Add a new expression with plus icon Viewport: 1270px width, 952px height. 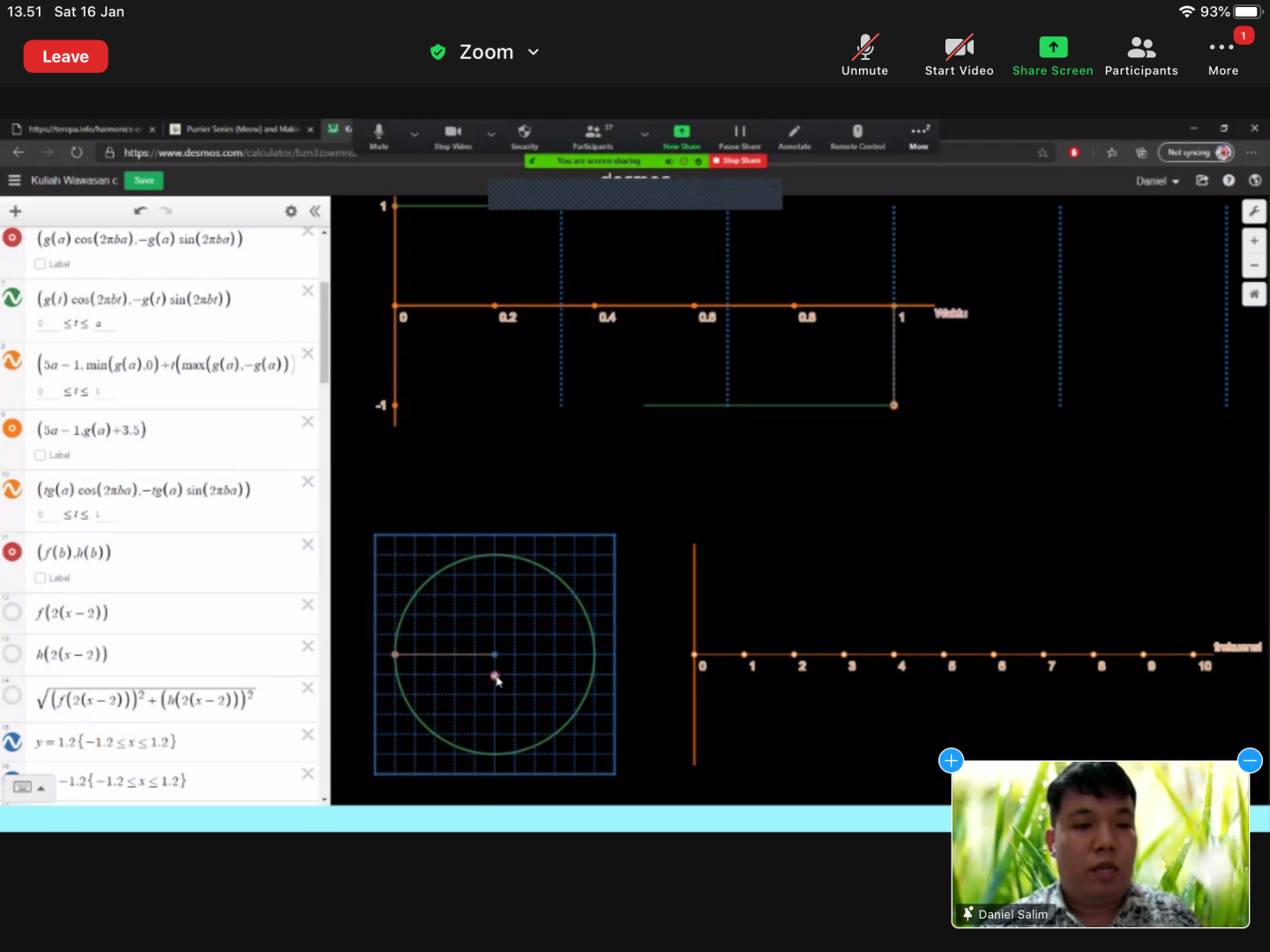15,211
